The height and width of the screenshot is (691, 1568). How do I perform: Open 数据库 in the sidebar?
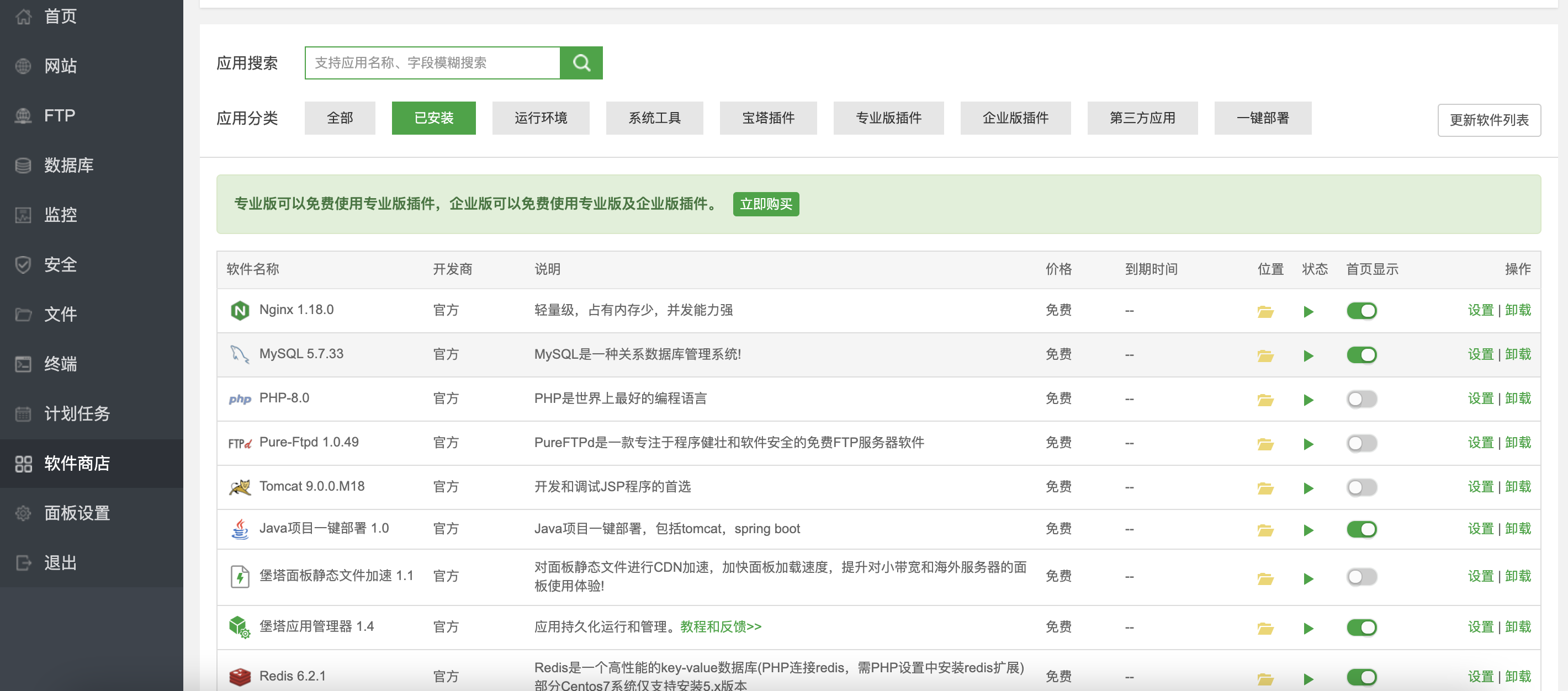91,166
